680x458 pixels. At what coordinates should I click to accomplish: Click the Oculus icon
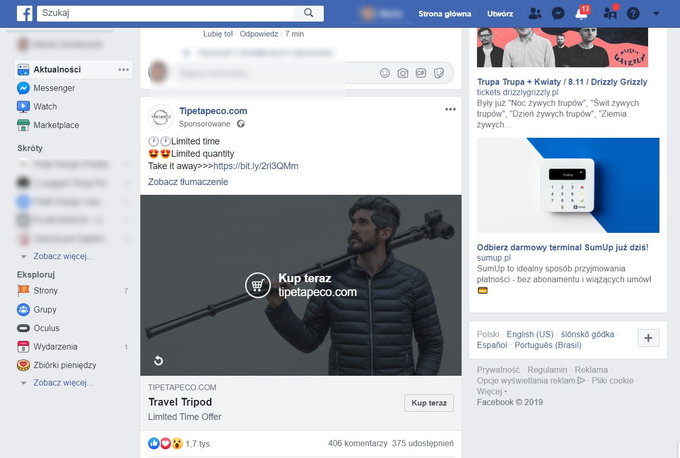click(x=23, y=328)
